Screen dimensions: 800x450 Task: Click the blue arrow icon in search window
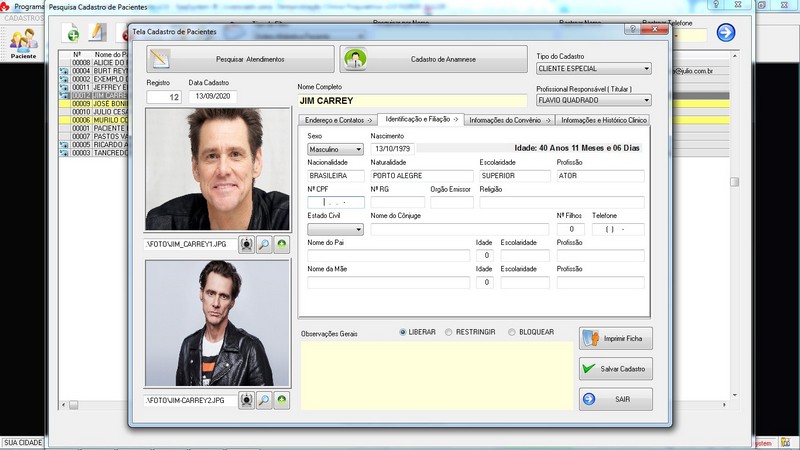click(726, 33)
